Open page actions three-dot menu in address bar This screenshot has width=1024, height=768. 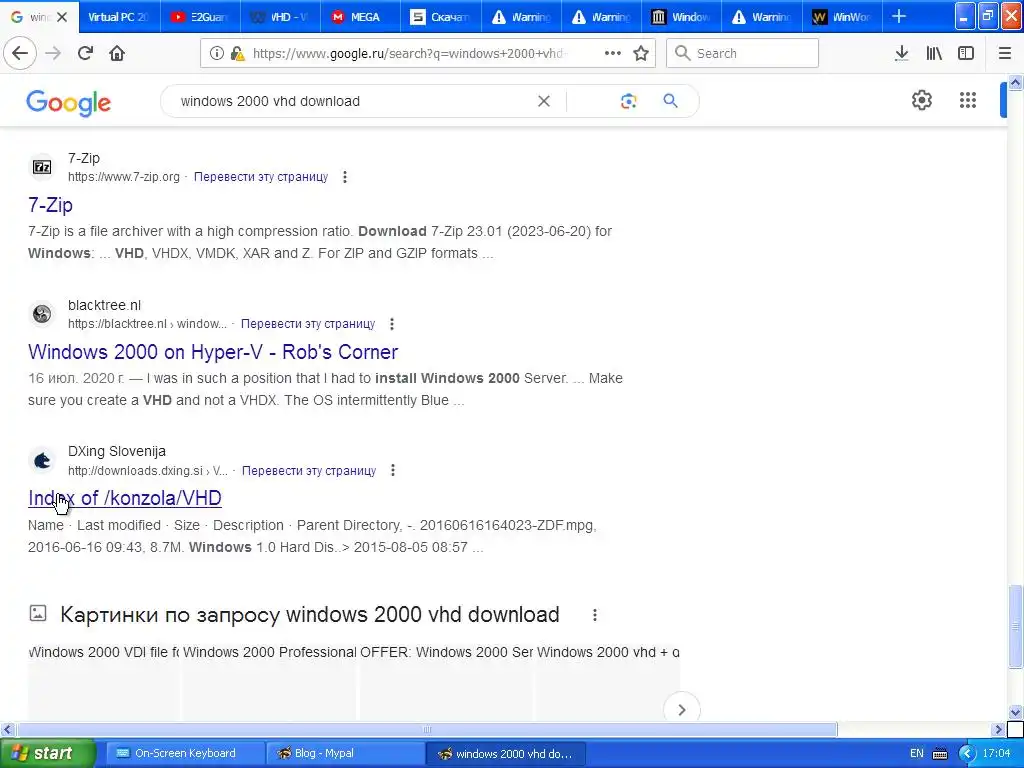(x=613, y=54)
